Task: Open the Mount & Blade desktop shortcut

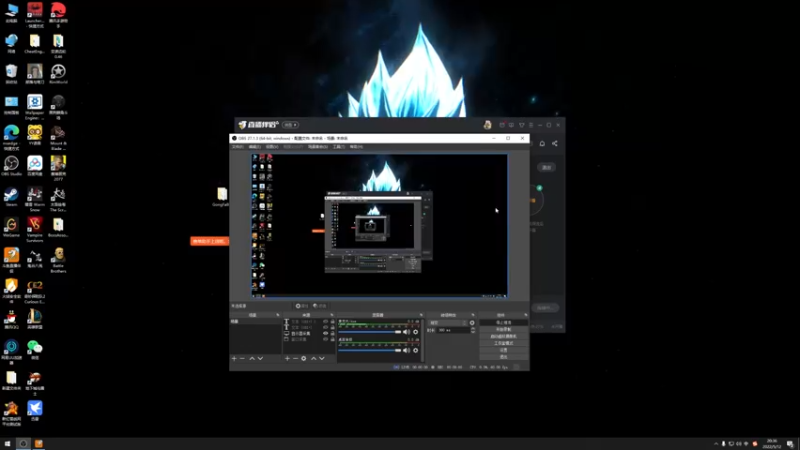Action: [58, 137]
